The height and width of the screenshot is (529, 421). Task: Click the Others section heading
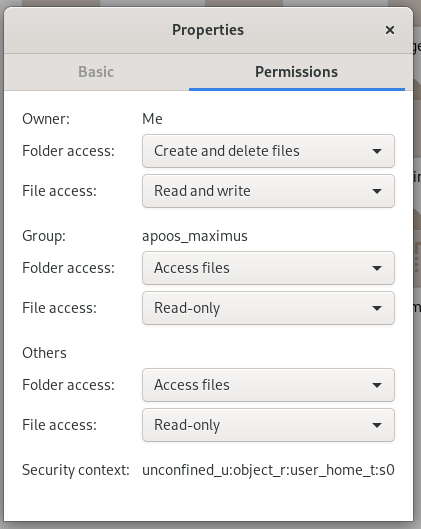click(x=44, y=353)
